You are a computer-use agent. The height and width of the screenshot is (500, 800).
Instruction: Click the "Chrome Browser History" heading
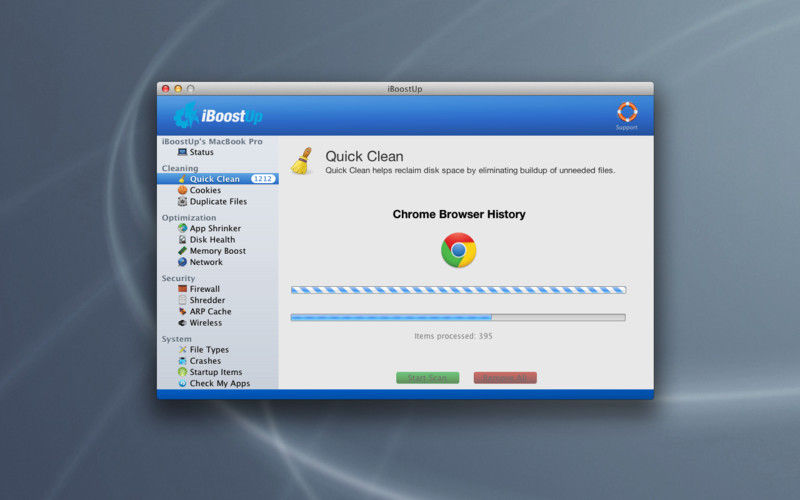coord(459,214)
